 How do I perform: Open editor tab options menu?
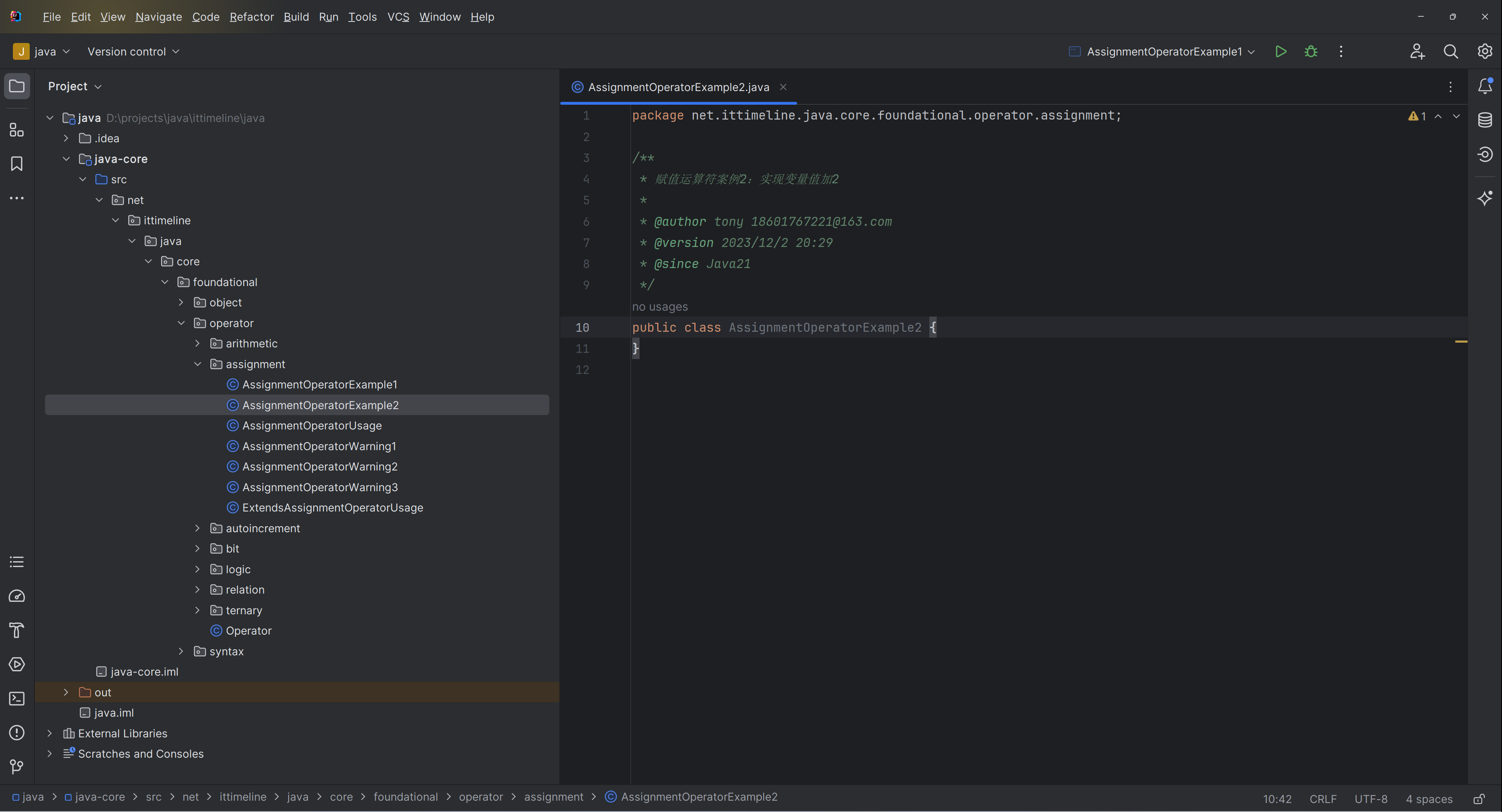1451,87
